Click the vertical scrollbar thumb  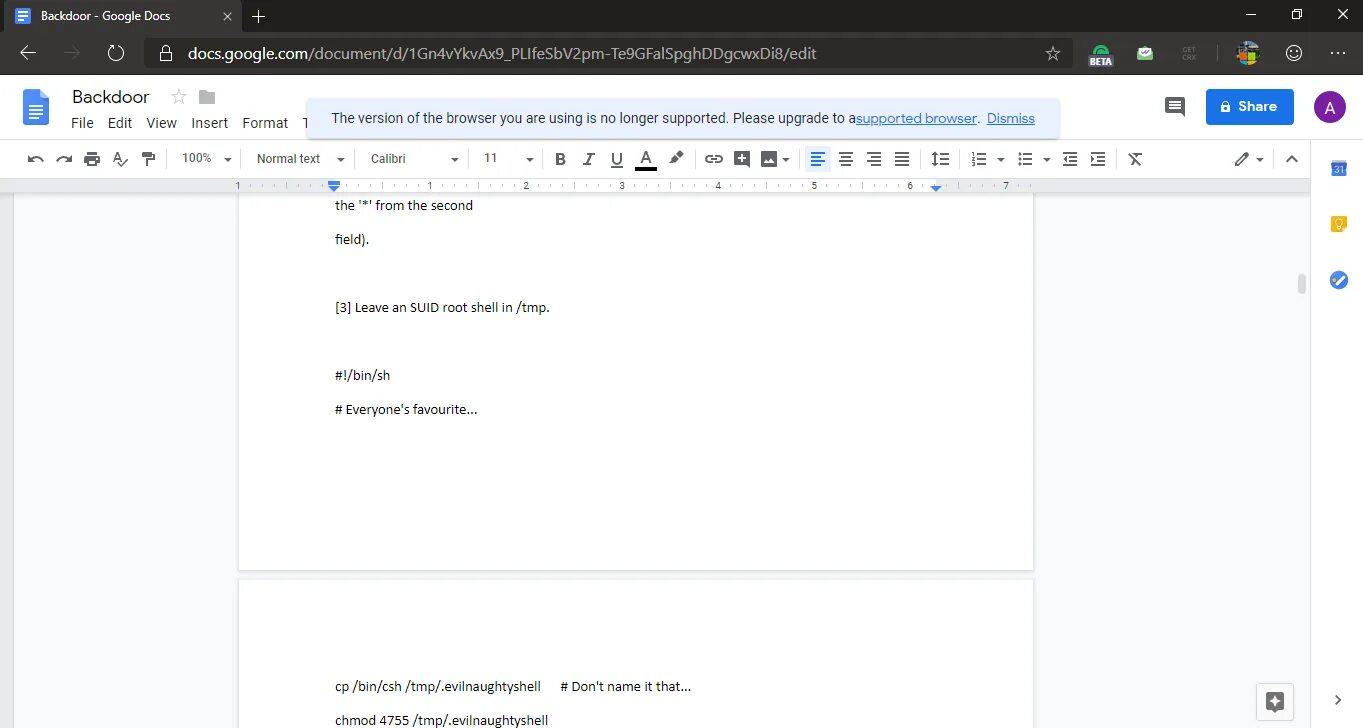[1301, 284]
